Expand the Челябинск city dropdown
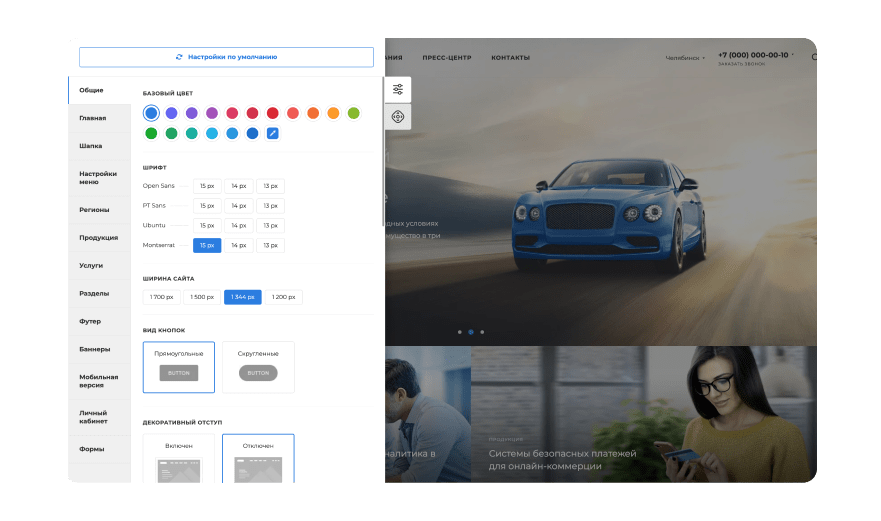The image size is (881, 521). click(685, 58)
